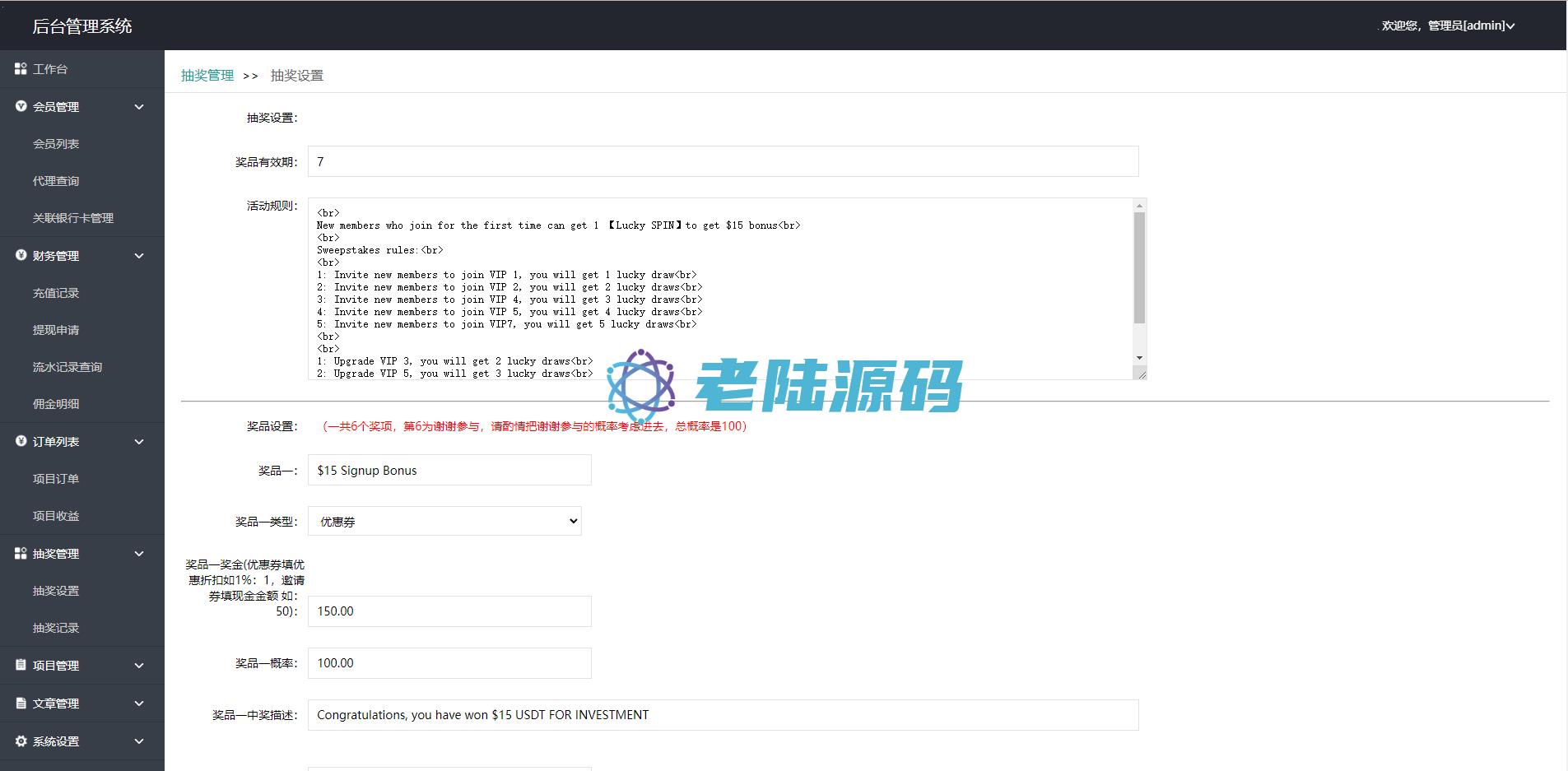
Task: Click the 项目管理 clipboard icon
Action: (x=21, y=665)
